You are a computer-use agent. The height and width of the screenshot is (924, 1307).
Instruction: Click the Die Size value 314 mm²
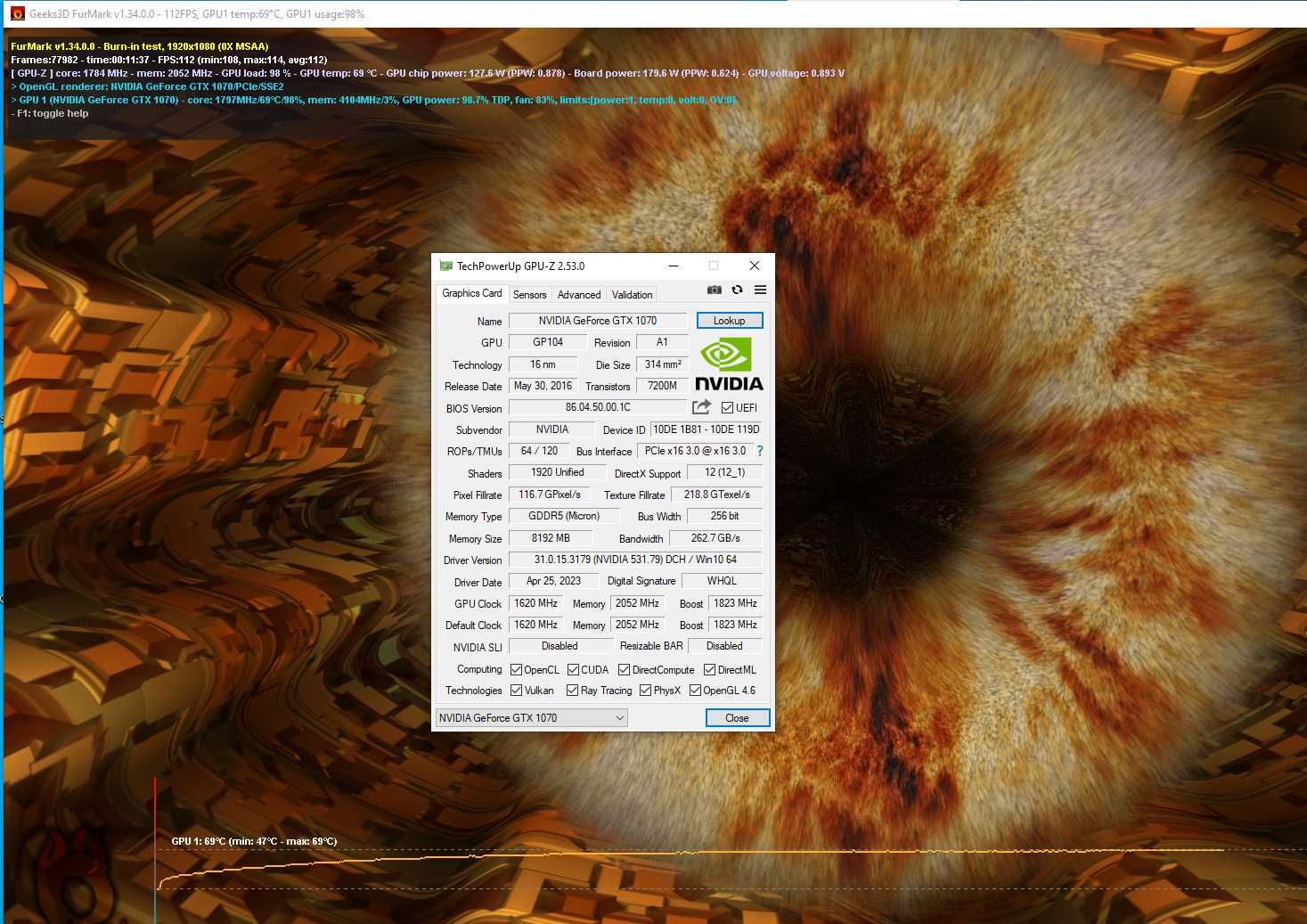click(663, 364)
